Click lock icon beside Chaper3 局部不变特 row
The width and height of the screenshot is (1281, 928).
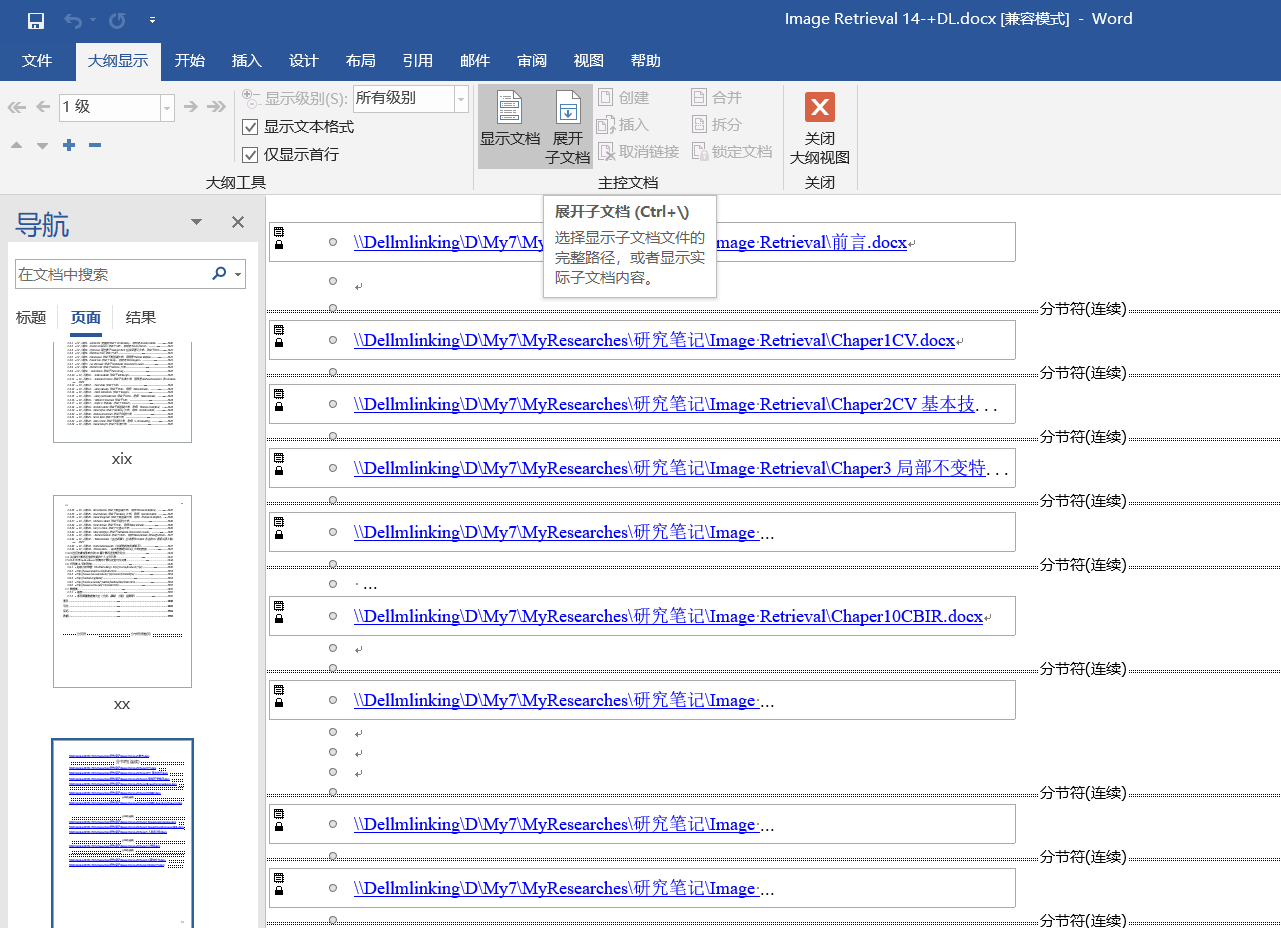point(278,472)
